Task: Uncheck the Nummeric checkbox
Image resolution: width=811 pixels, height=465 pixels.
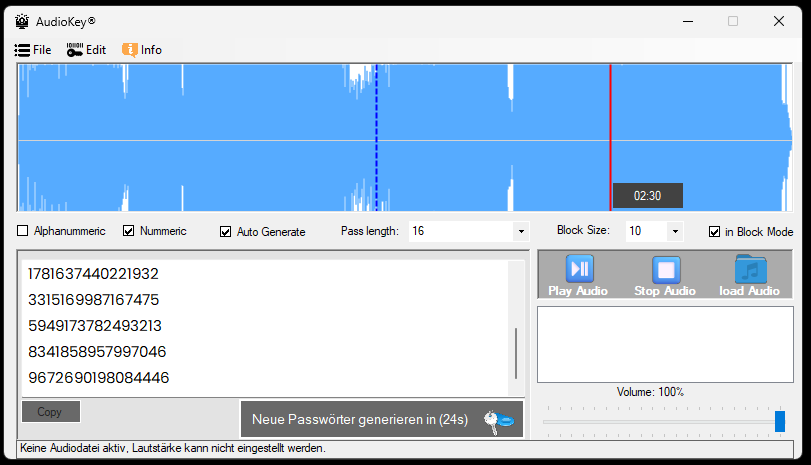Action: click(x=128, y=231)
